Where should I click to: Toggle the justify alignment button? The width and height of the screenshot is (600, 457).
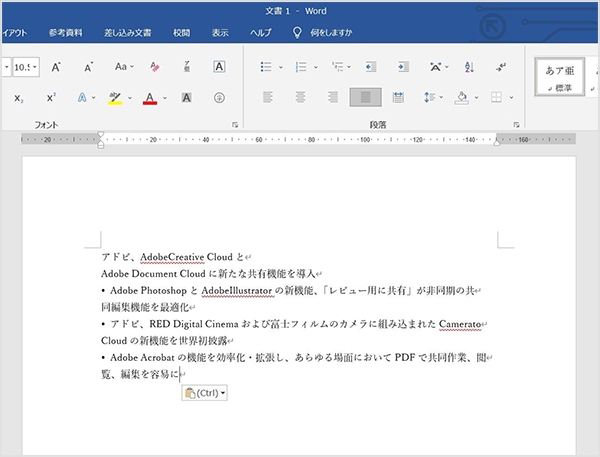tap(365, 97)
